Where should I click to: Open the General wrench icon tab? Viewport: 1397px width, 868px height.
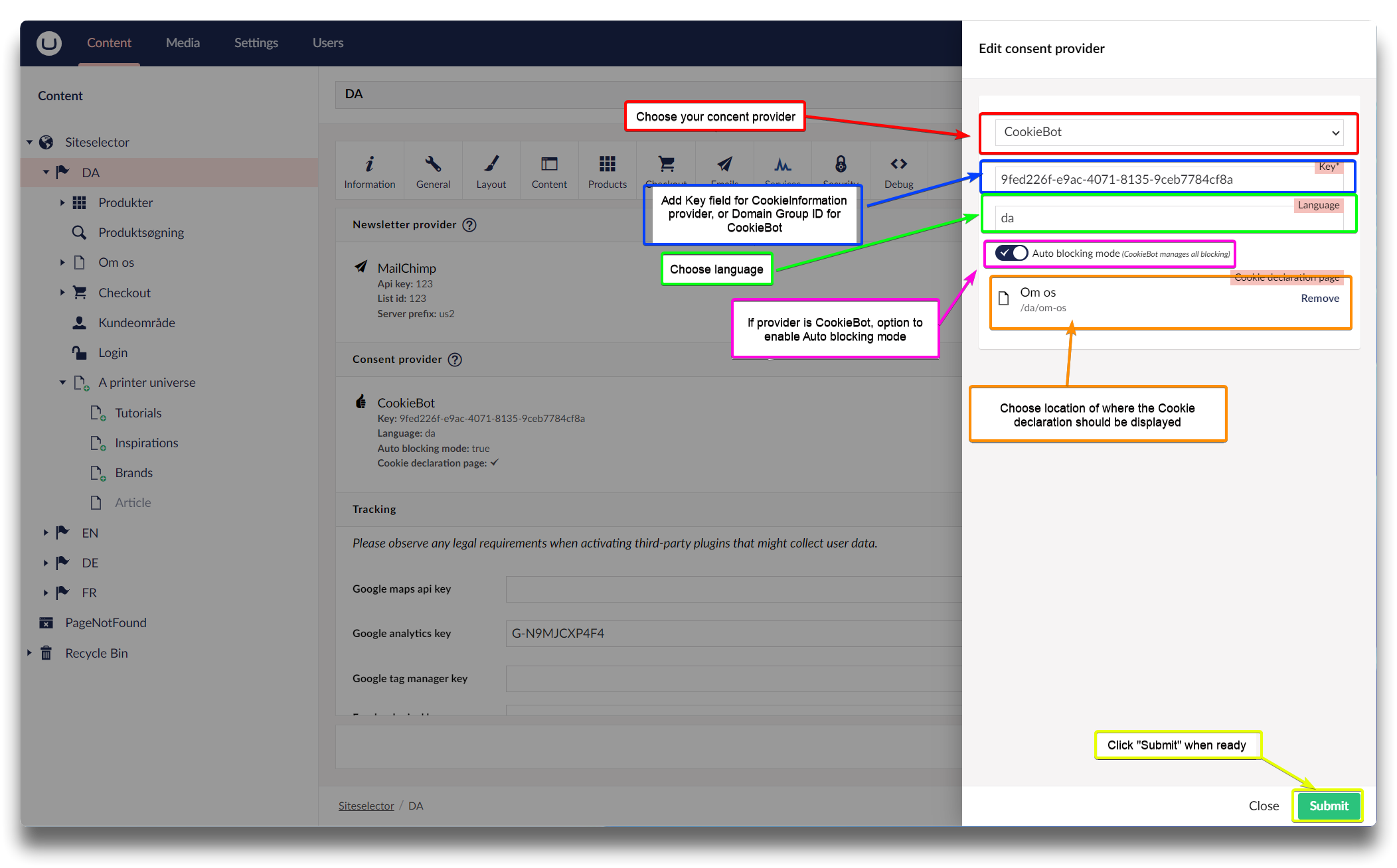(x=433, y=164)
